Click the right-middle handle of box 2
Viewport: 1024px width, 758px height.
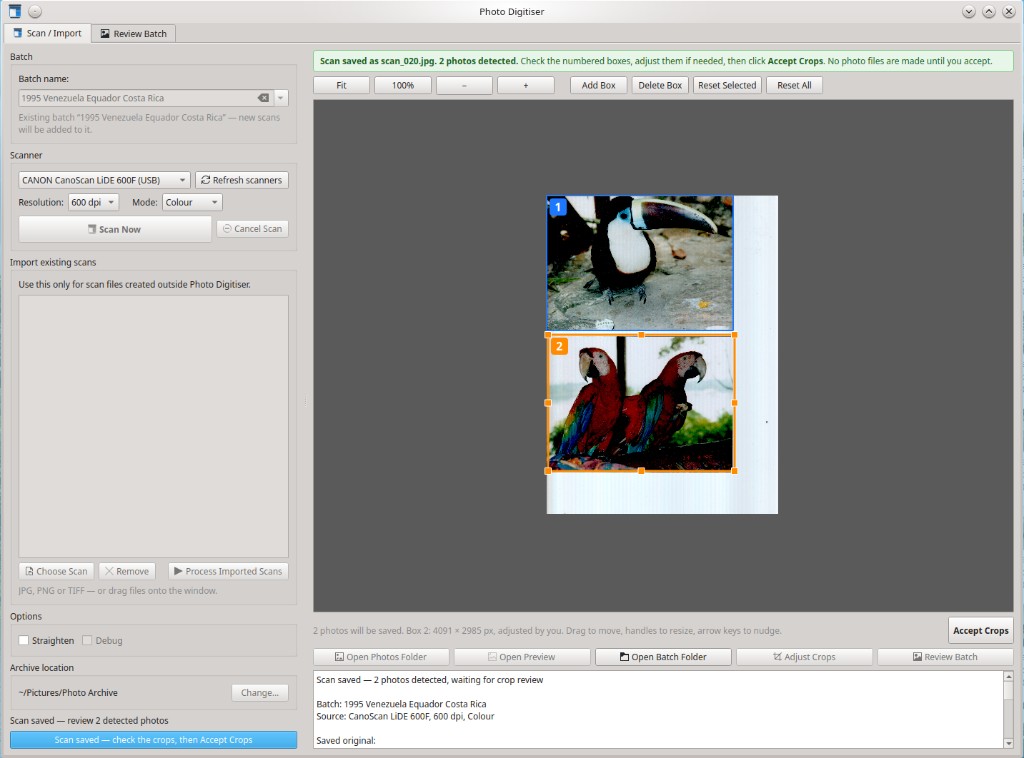coord(735,403)
